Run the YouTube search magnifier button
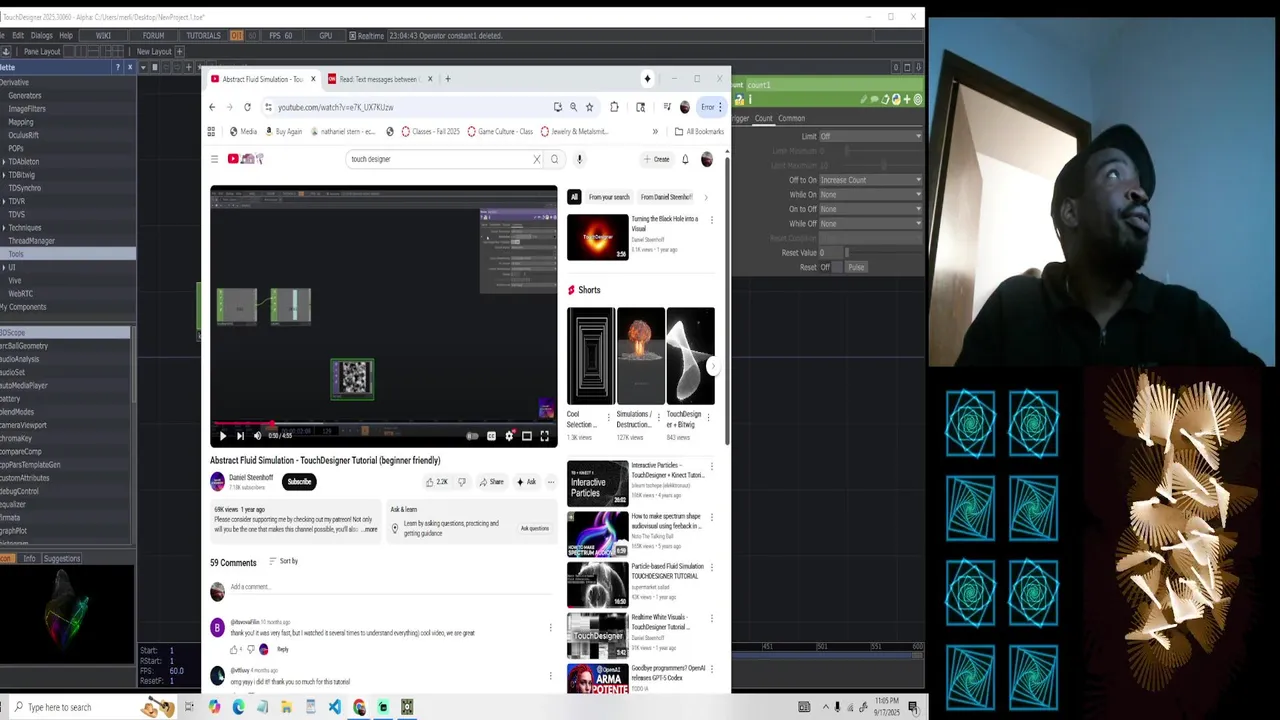 tap(554, 159)
